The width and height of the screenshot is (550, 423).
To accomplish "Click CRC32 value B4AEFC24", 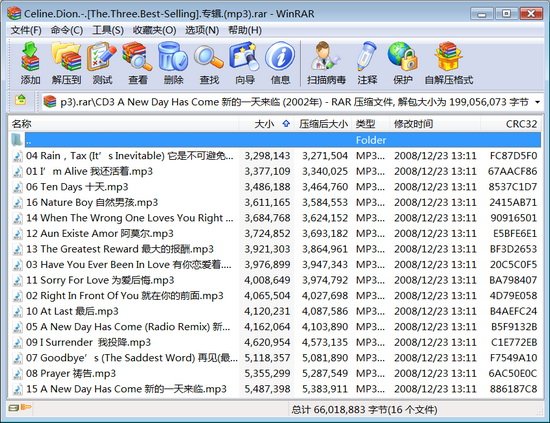I will pyautogui.click(x=514, y=311).
